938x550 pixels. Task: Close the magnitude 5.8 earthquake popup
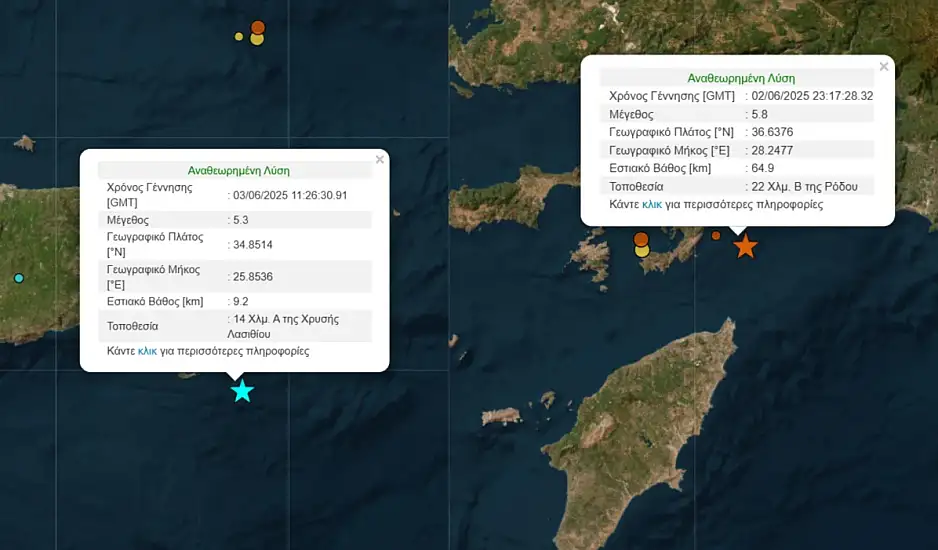pyautogui.click(x=883, y=67)
